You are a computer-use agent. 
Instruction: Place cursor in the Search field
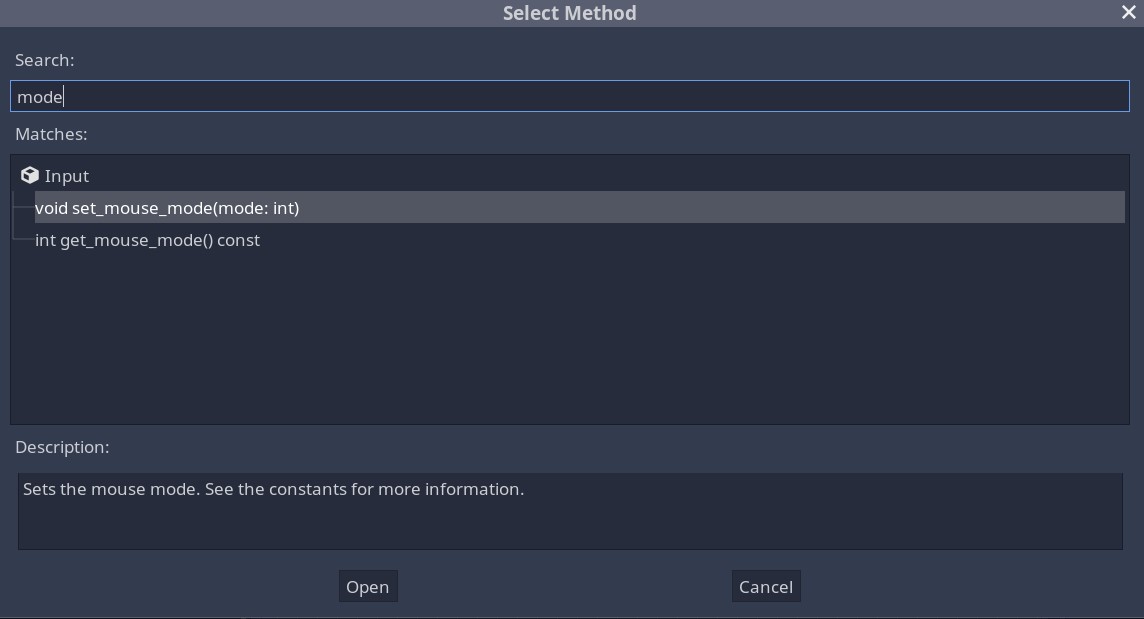(x=570, y=96)
